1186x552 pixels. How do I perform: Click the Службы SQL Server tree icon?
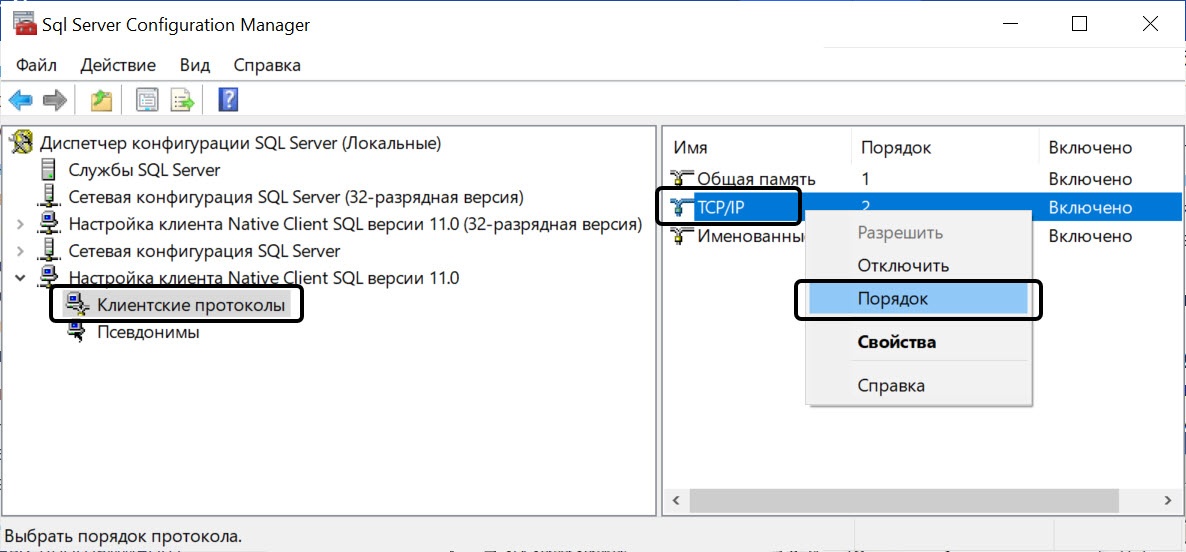click(x=48, y=170)
